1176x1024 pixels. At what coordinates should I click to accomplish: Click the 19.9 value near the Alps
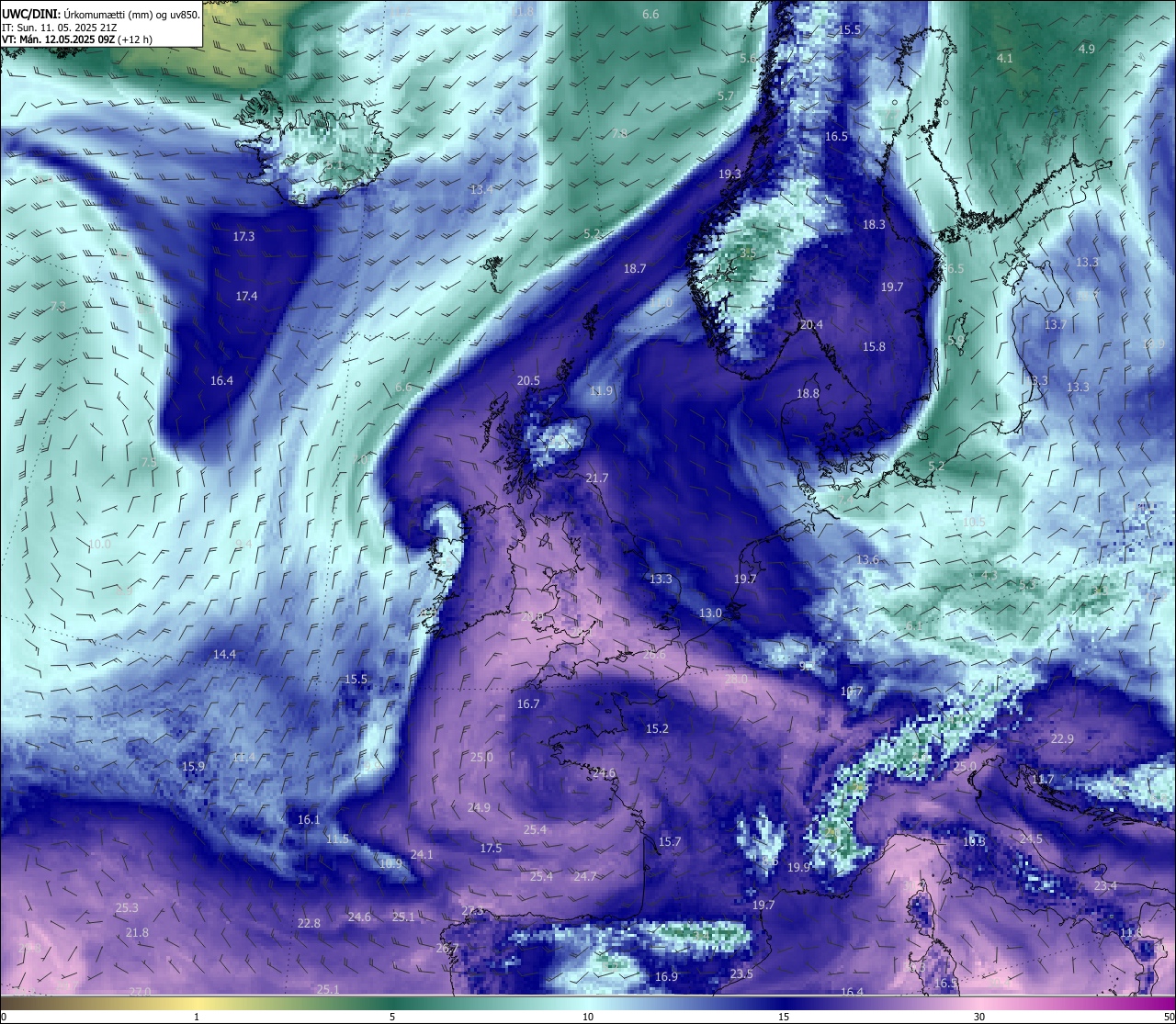point(799,867)
